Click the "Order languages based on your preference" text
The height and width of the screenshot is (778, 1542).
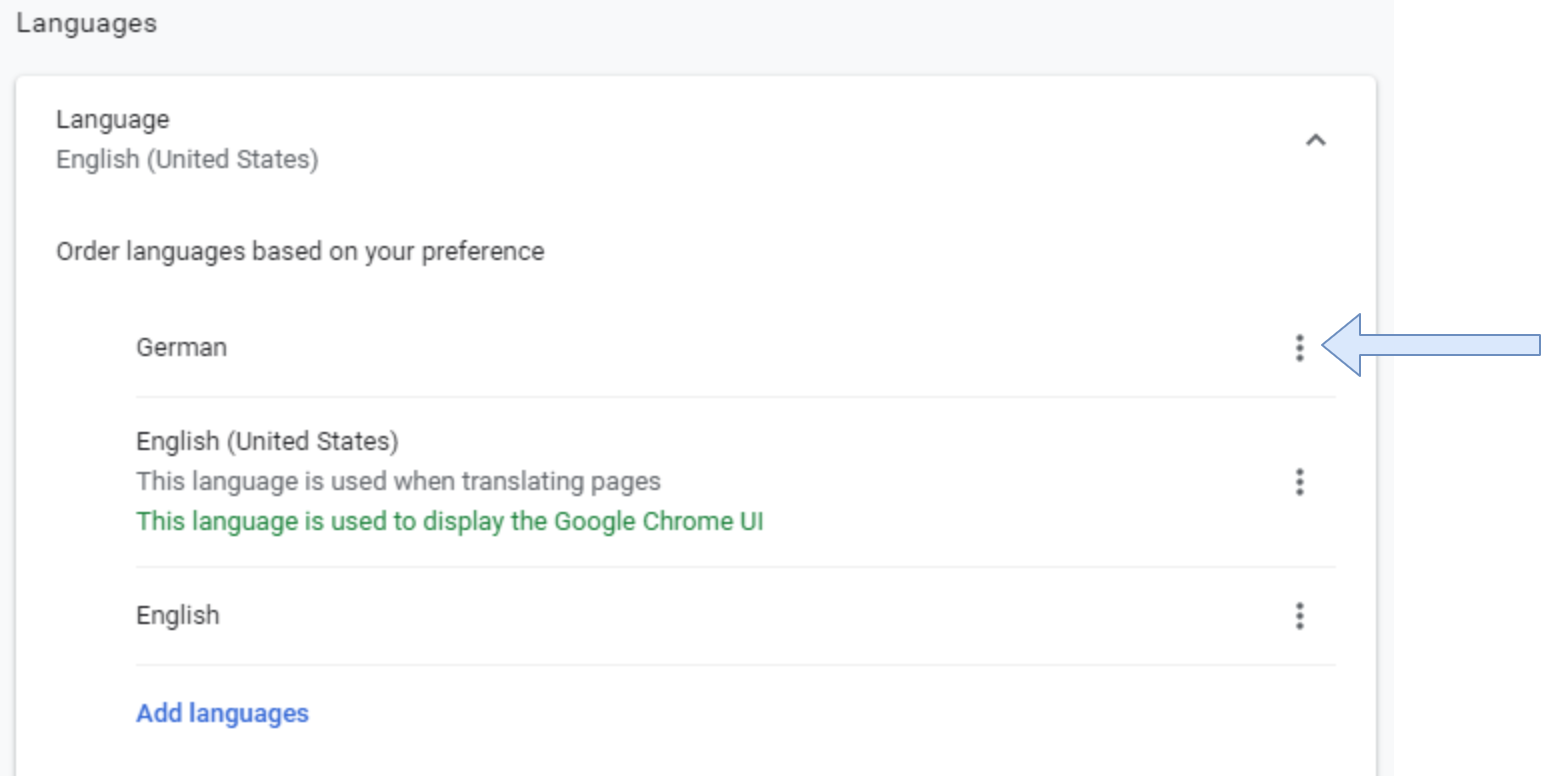click(300, 251)
